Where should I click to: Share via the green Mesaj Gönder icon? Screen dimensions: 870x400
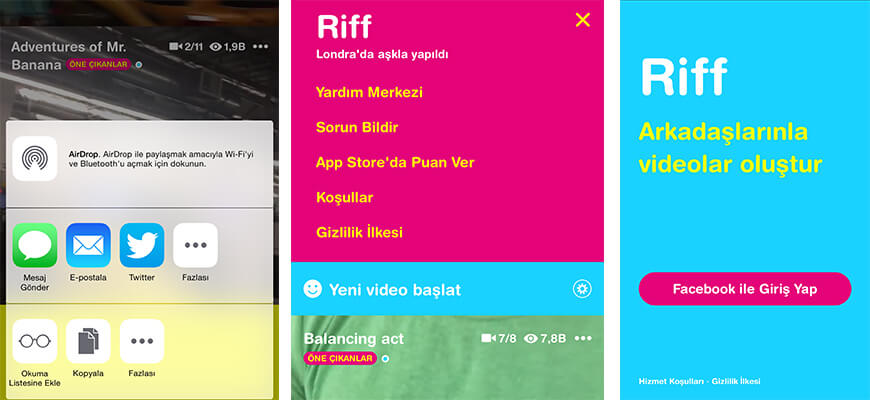click(35, 245)
